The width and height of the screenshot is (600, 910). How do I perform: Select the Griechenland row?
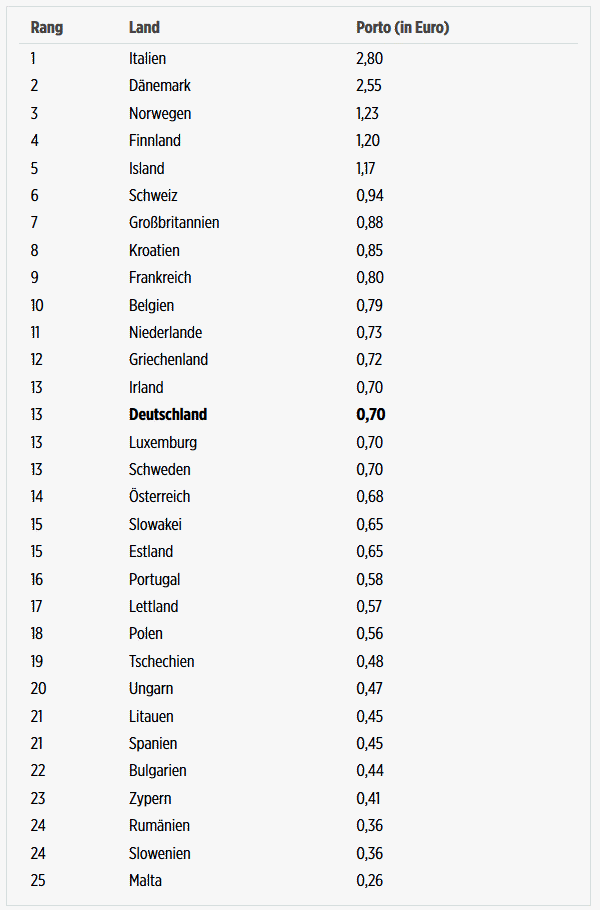(298, 359)
